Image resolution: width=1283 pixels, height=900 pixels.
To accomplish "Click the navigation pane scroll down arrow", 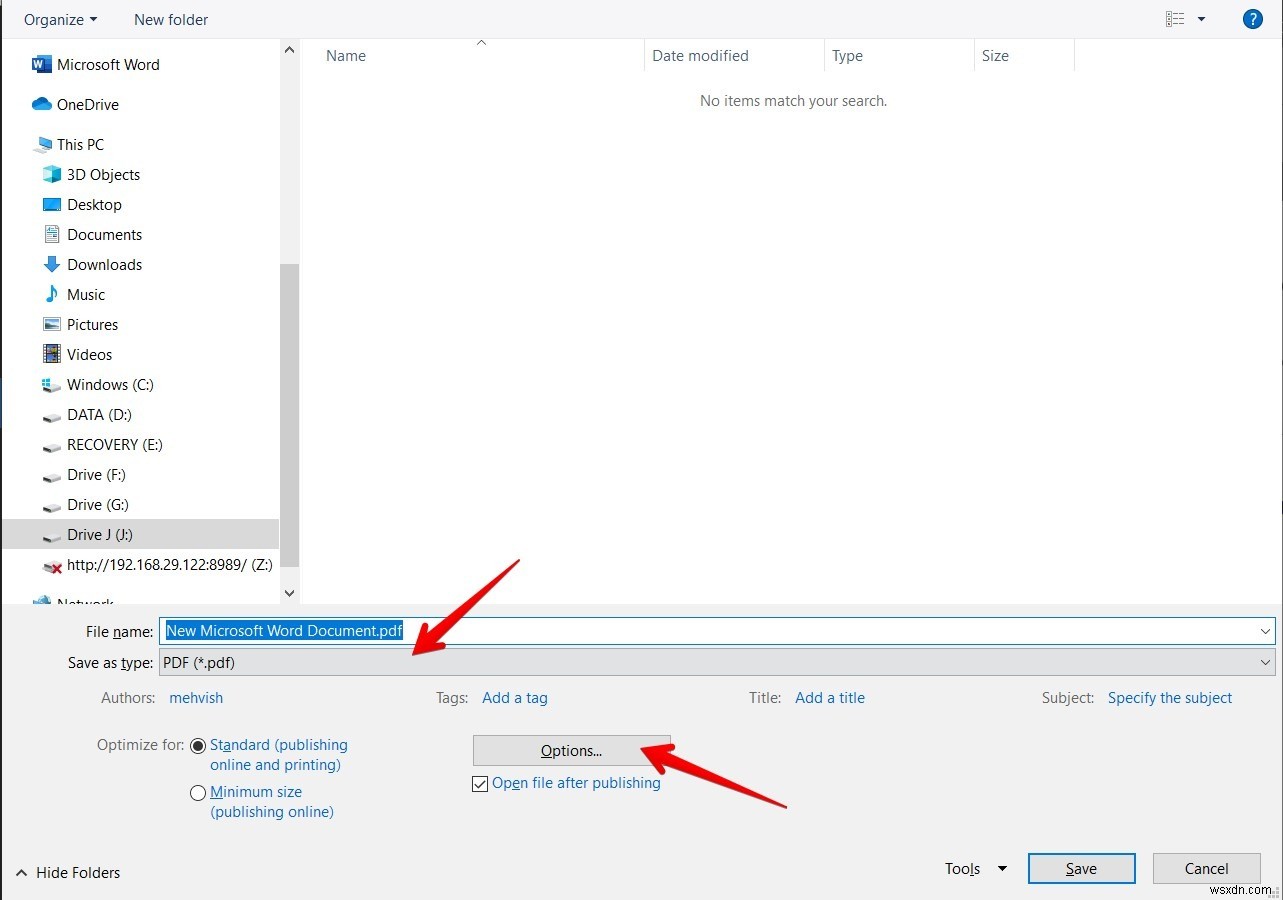I will click(289, 593).
